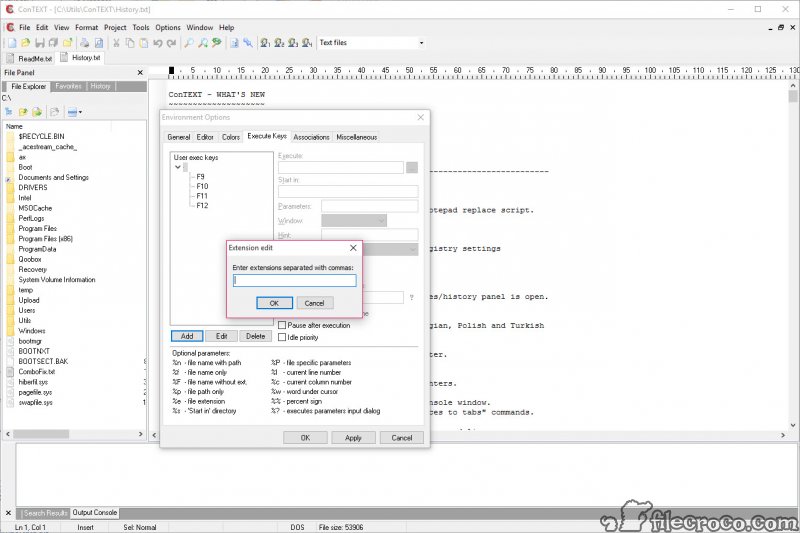Open the Text files highlighter dropdown

coord(421,43)
